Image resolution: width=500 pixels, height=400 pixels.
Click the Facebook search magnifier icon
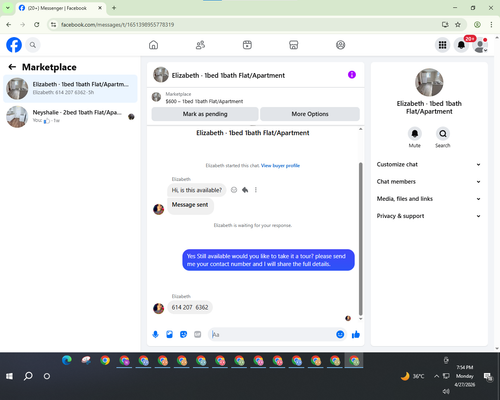[x=33, y=45]
